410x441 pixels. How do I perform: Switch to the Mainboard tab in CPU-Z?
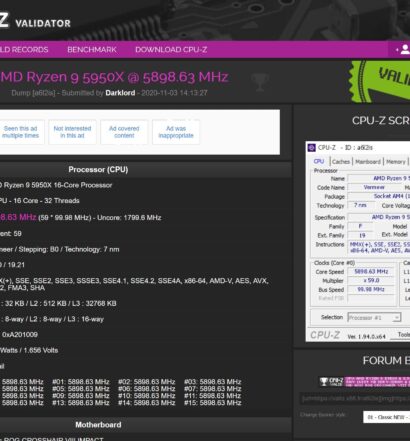click(368, 162)
